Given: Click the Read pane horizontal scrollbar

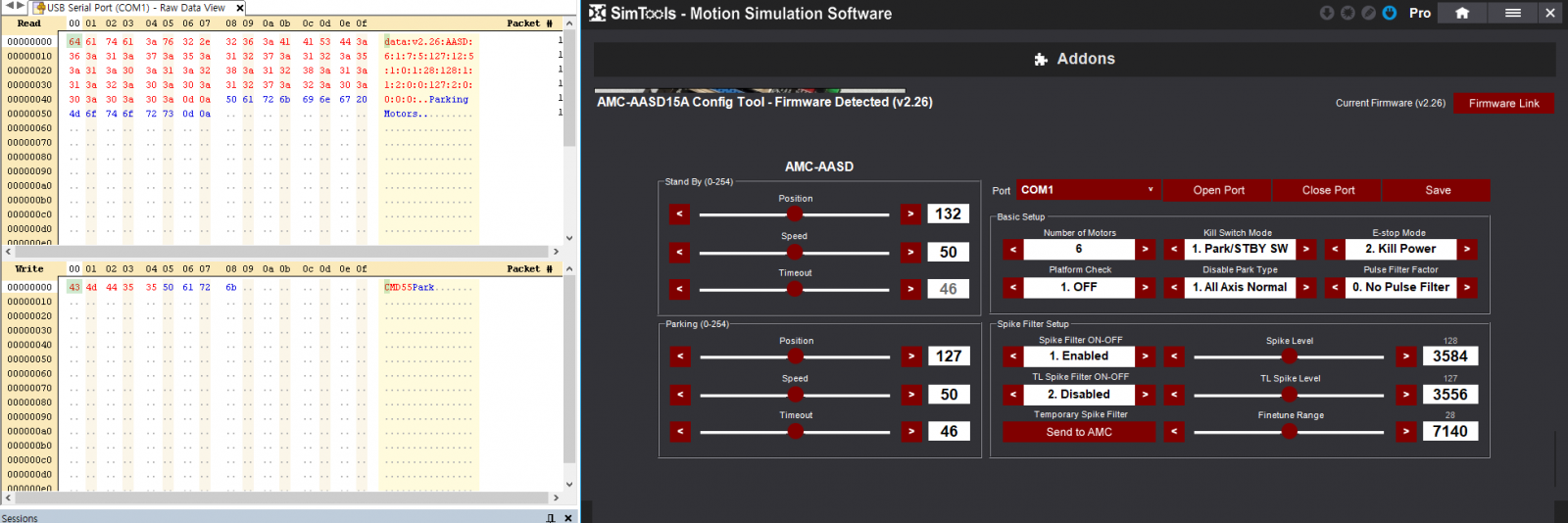Looking at the screenshot, I should click(x=282, y=252).
